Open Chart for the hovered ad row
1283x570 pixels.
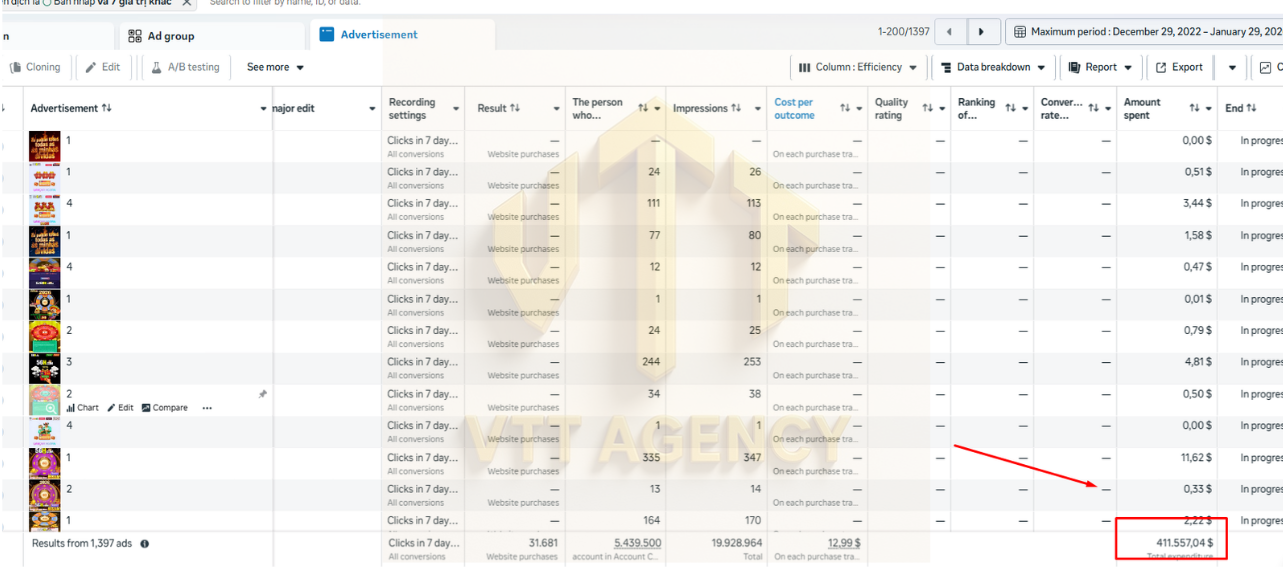(x=83, y=408)
